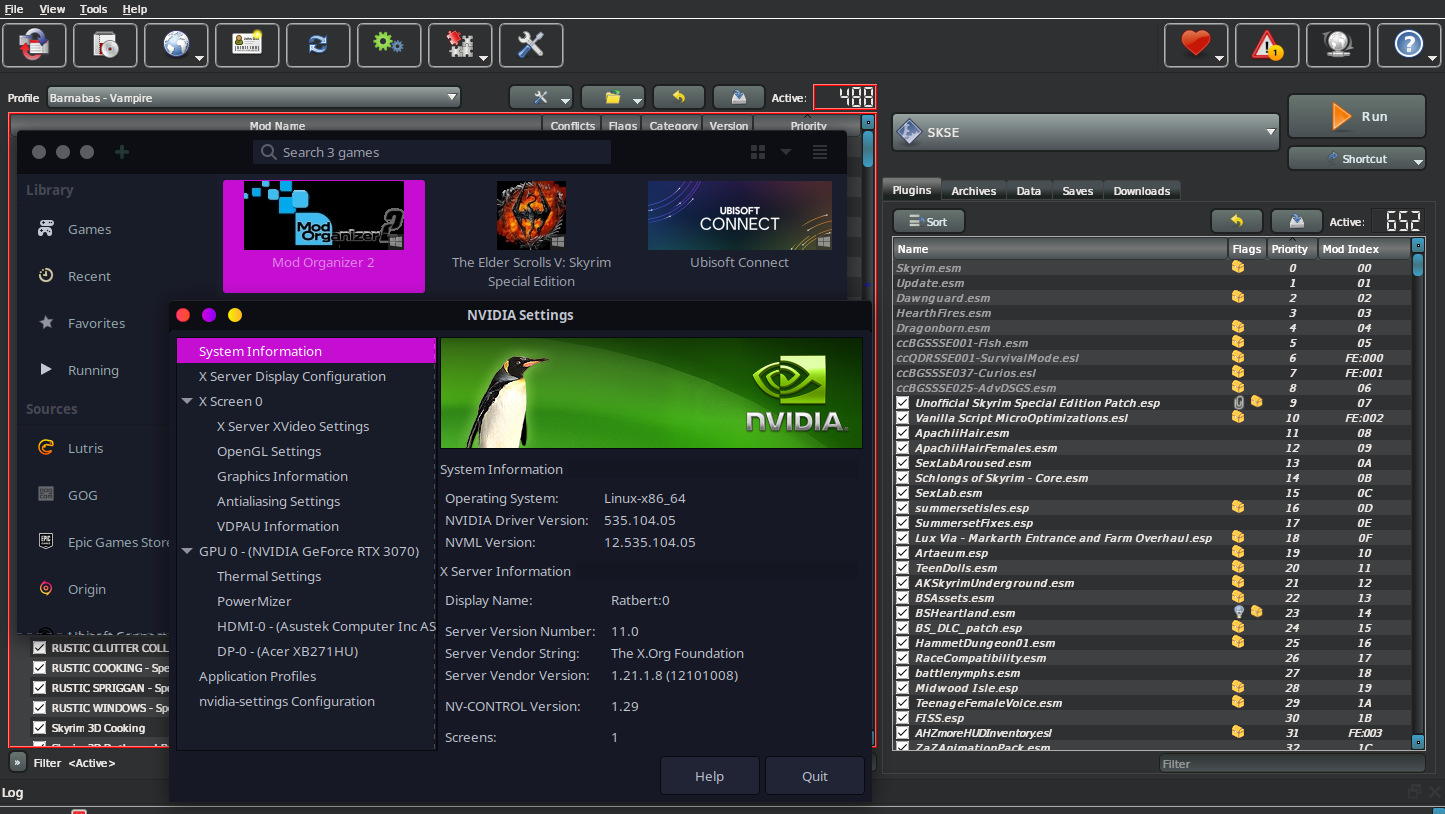This screenshot has height=814, width=1445.
Task: Expand the filter panel arrow button
Action: click(x=17, y=762)
